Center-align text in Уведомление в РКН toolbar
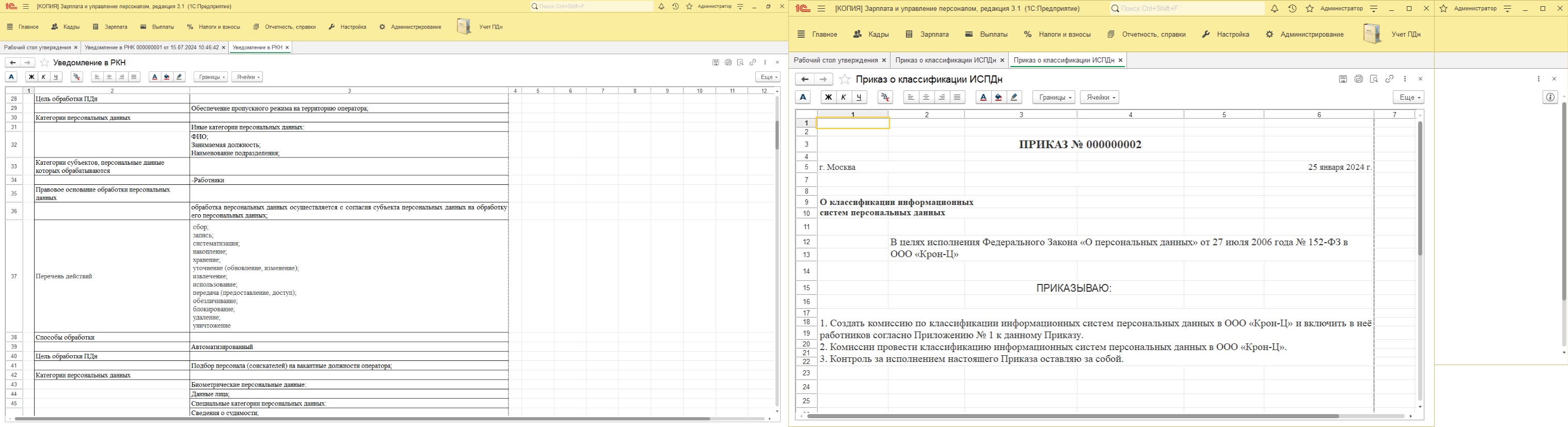Image resolution: width=1568 pixels, height=427 pixels. 109,77
